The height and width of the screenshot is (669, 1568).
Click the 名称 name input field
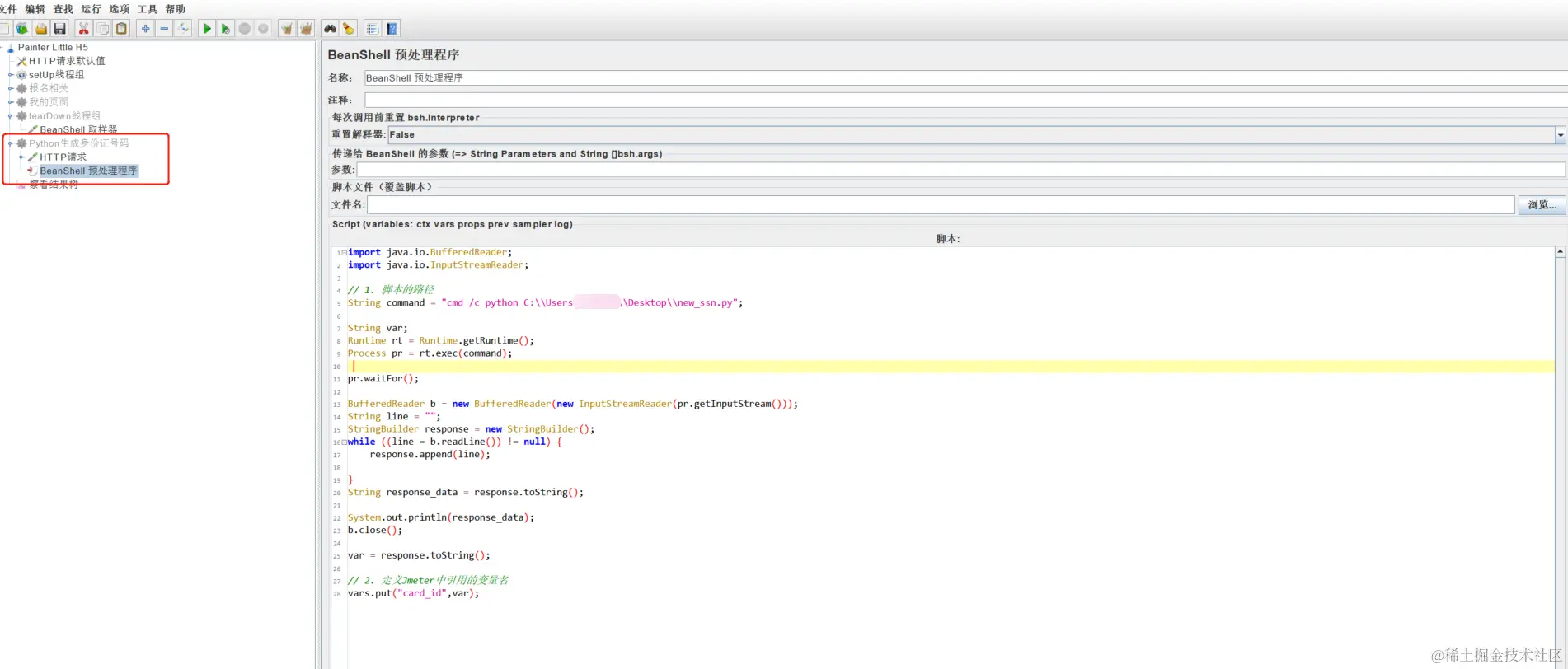point(966,78)
